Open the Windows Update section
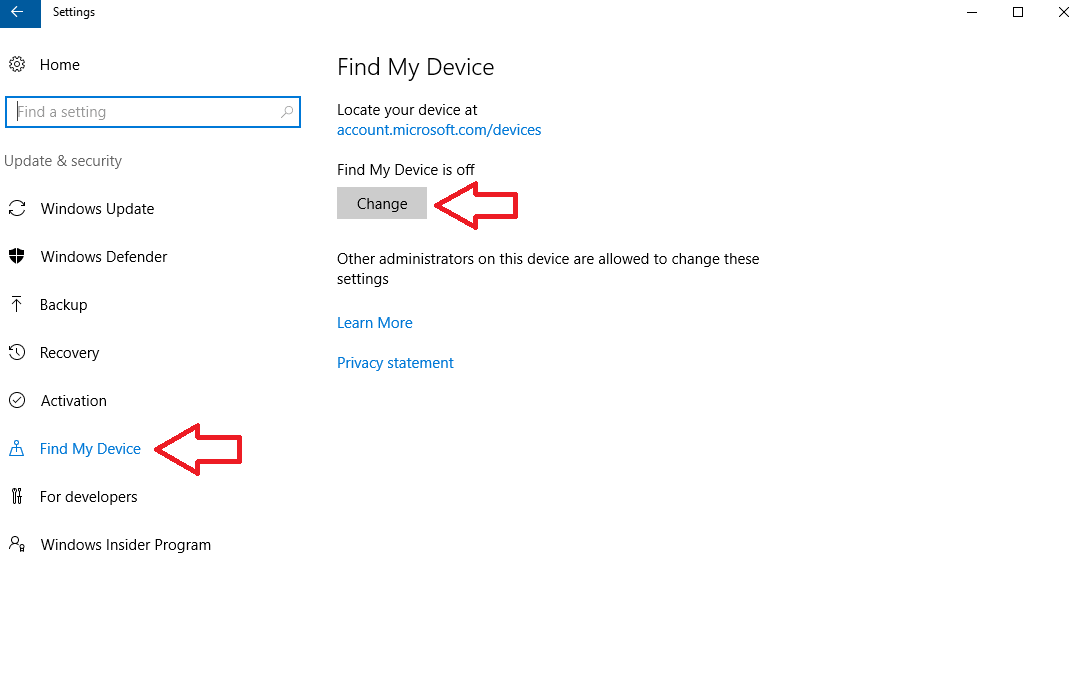Viewport: 1079px width, 700px height. click(x=97, y=209)
